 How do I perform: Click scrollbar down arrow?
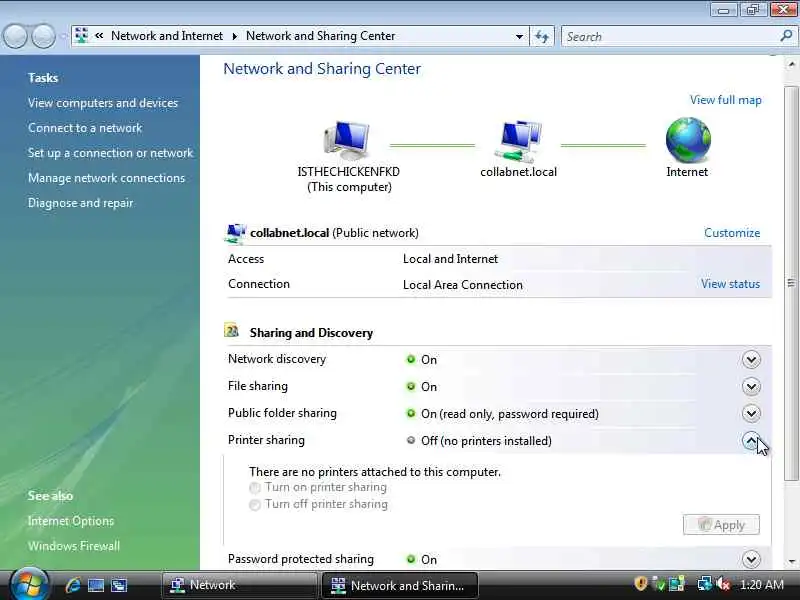tap(791, 561)
